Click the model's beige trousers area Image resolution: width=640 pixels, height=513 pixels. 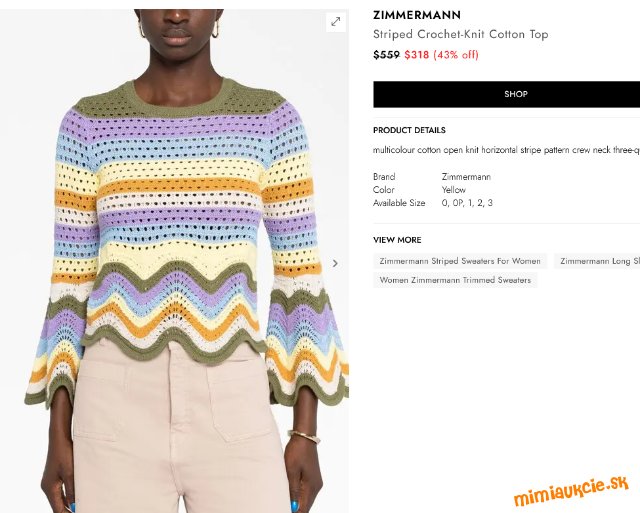[x=178, y=433]
